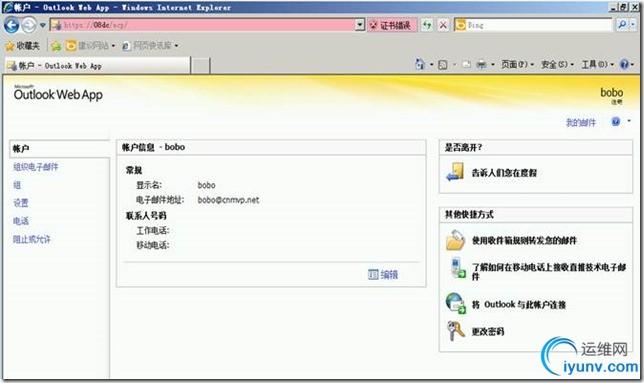The image size is (644, 383).
Task: Open the 我的邮件 my mail link
Action: (x=580, y=122)
